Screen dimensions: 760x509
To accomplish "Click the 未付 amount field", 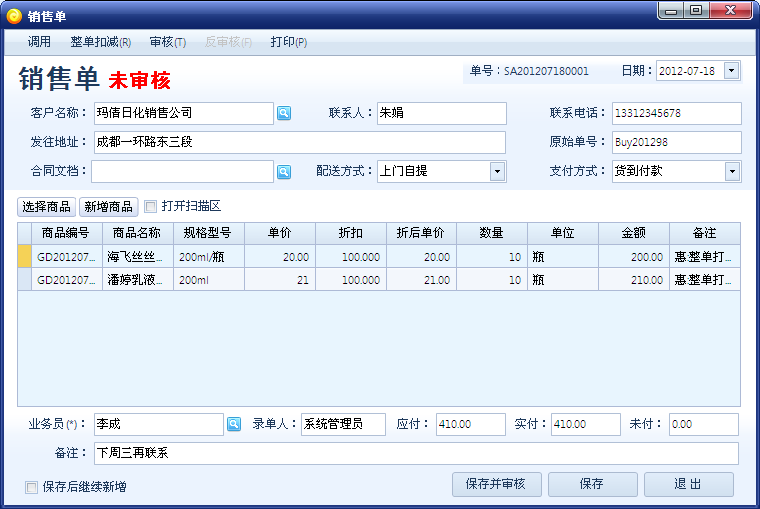I will (x=704, y=424).
